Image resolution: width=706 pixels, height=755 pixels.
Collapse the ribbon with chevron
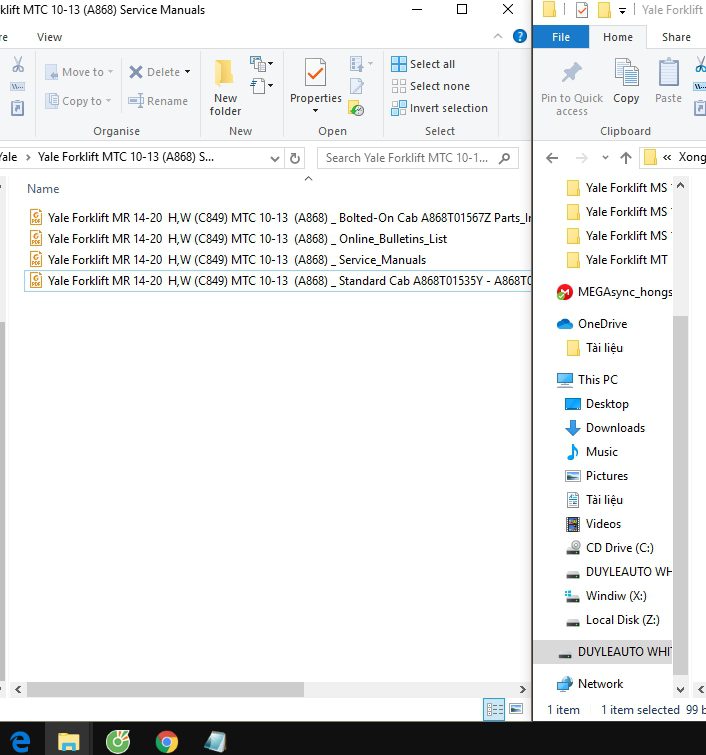(x=498, y=36)
